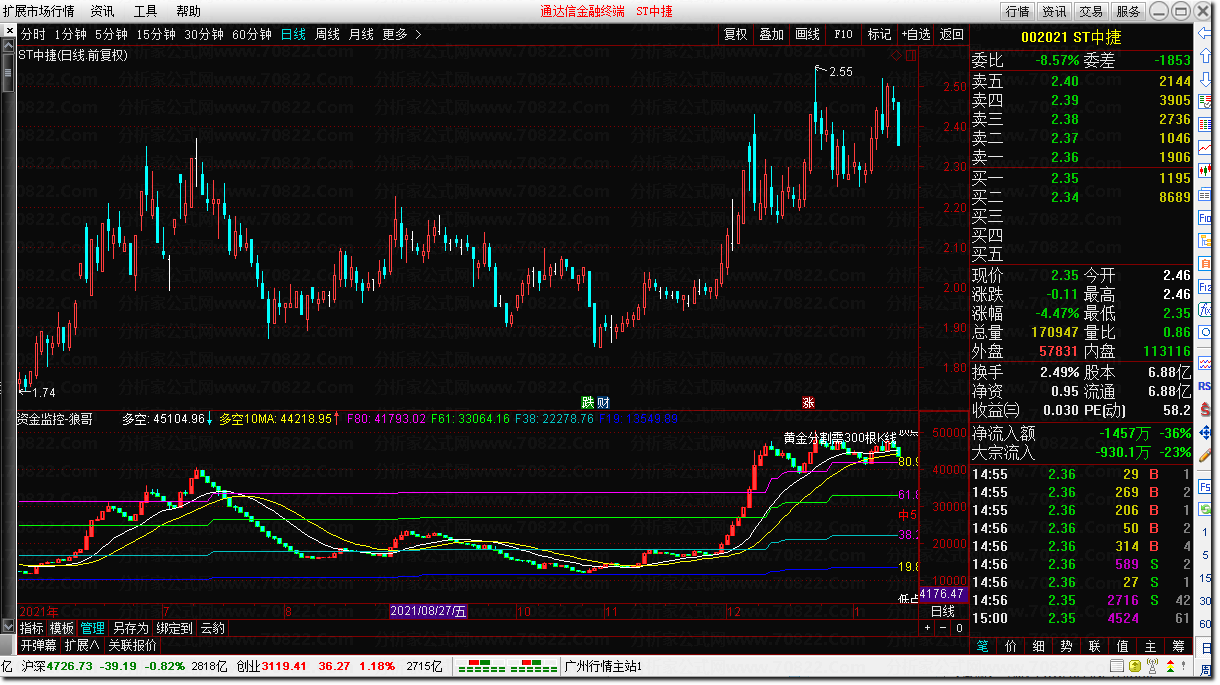Click the 指标 tab below chart
This screenshot has width=1220, height=685.
[x=32, y=628]
